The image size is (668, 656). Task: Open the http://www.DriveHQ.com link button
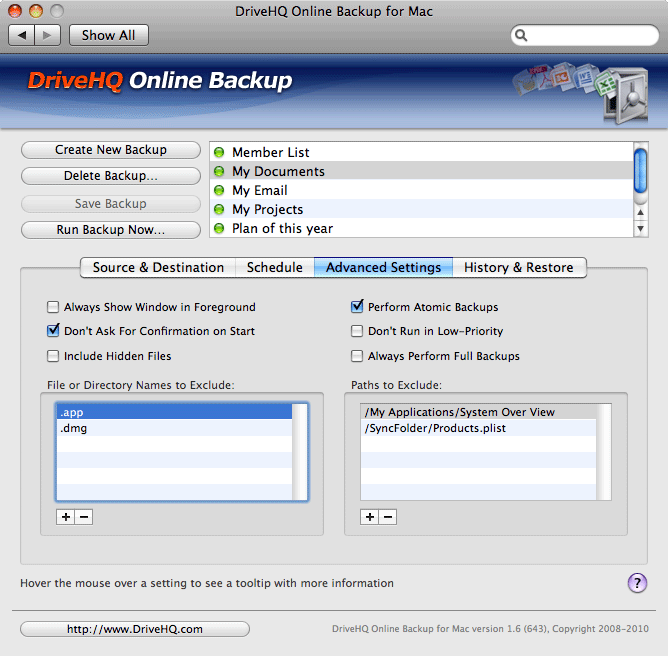(135, 629)
